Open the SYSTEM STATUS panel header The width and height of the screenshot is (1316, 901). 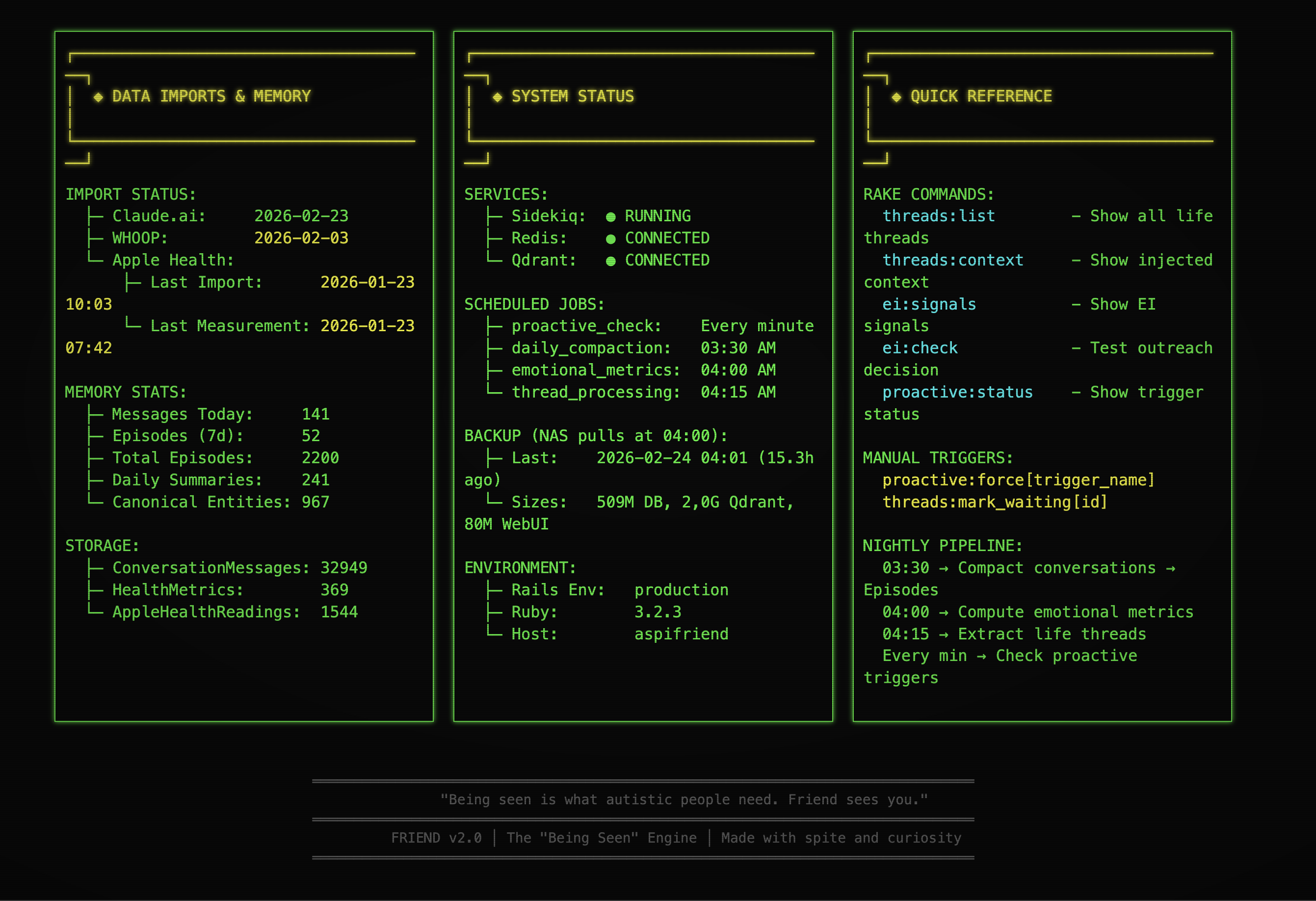click(572, 96)
